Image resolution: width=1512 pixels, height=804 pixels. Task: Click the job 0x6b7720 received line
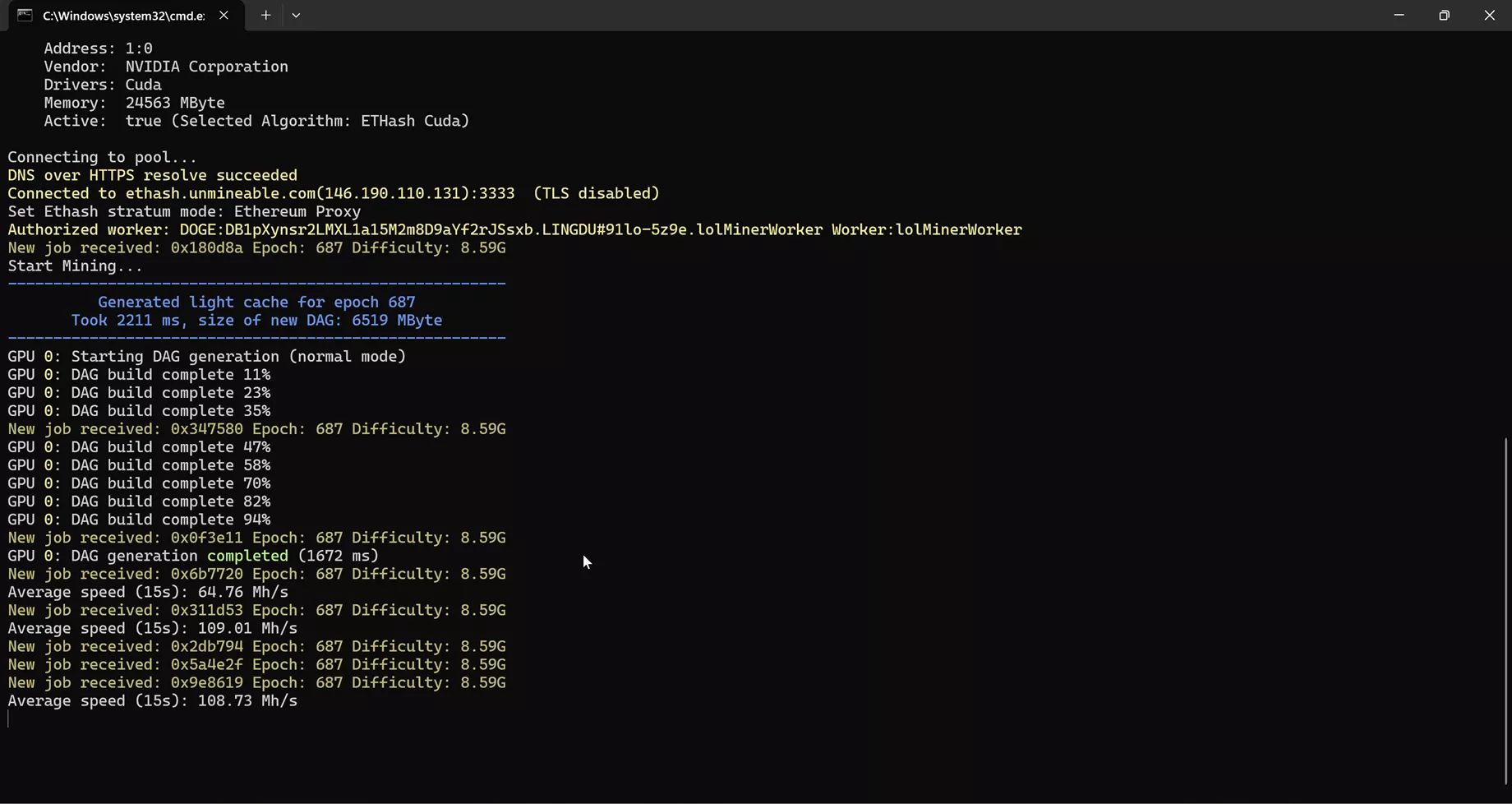tap(256, 573)
